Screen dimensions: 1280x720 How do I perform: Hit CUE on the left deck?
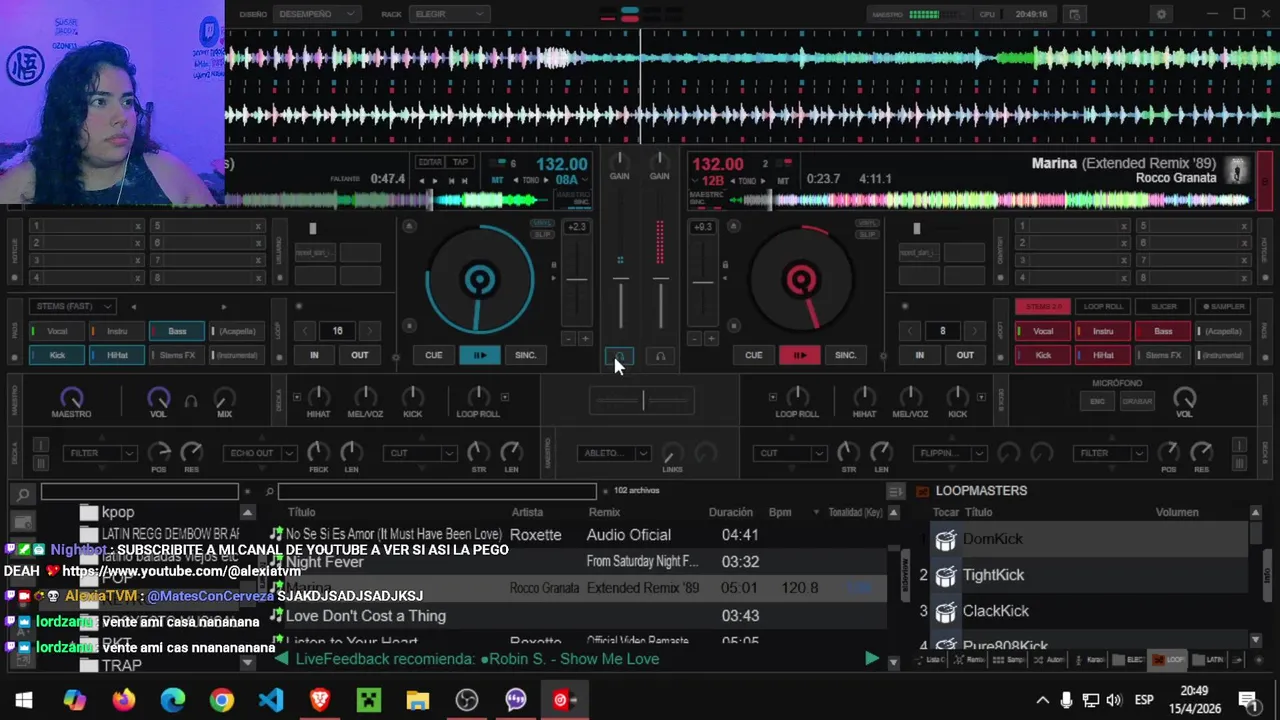[x=433, y=355]
